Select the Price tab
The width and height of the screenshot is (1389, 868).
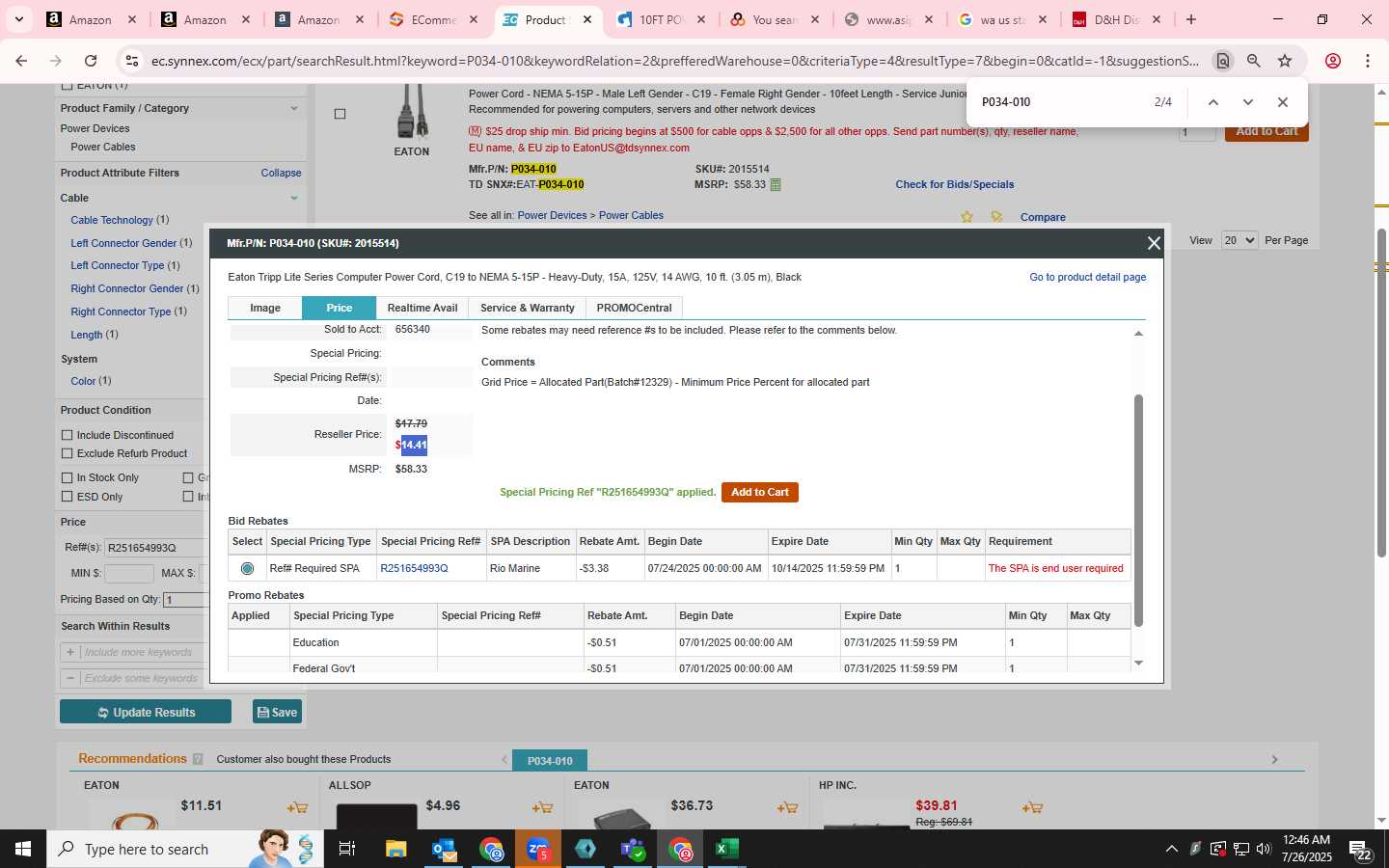pos(339,308)
